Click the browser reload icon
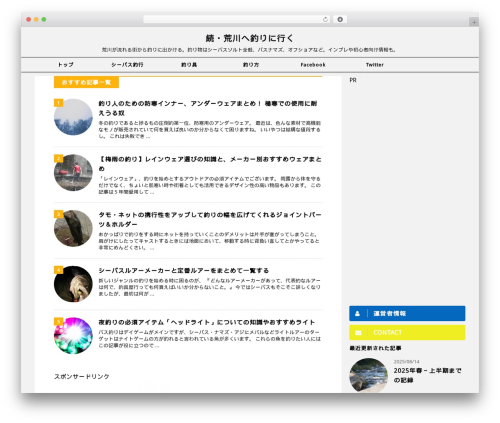This screenshot has width=500, height=423. point(325,19)
